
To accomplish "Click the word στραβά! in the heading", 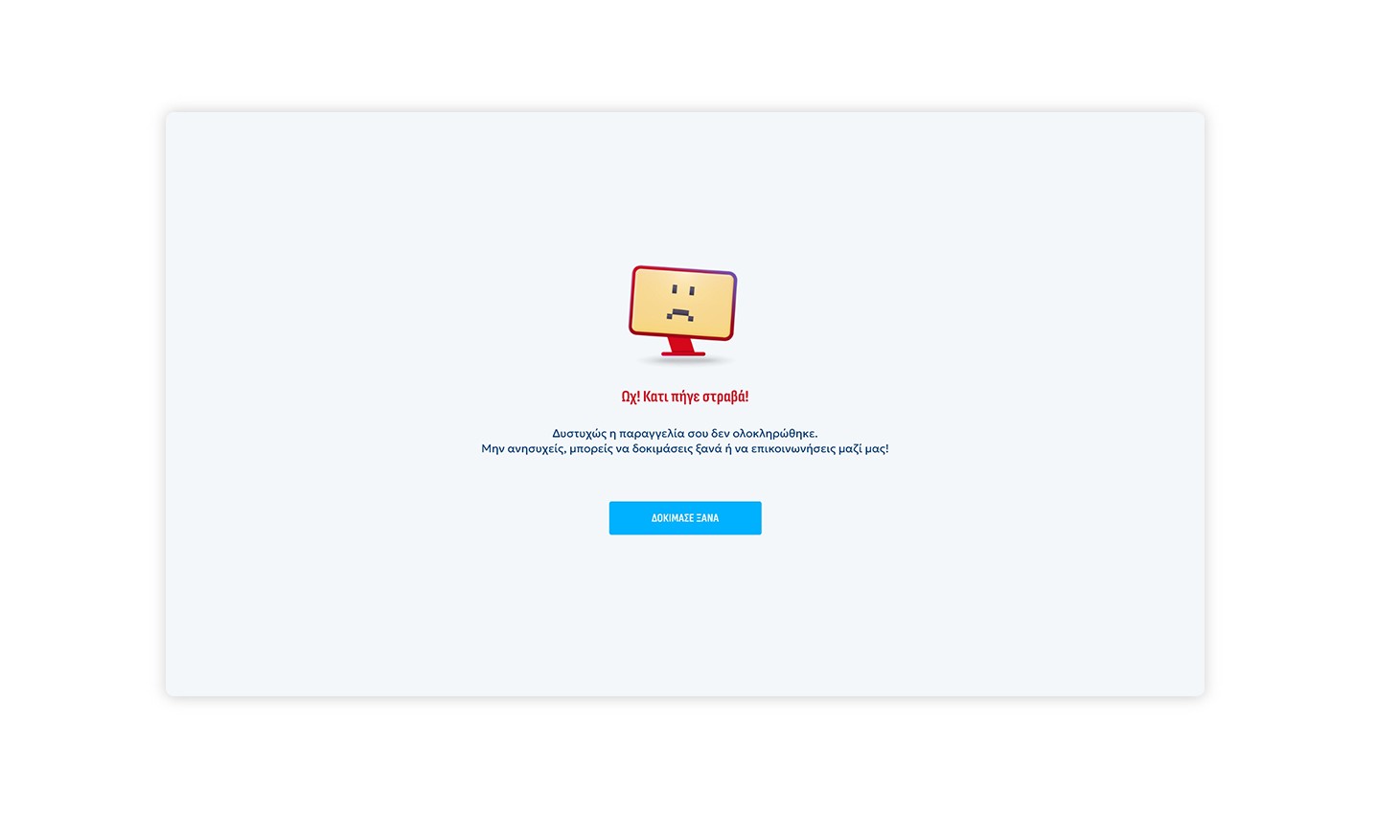I will pos(725,397).
